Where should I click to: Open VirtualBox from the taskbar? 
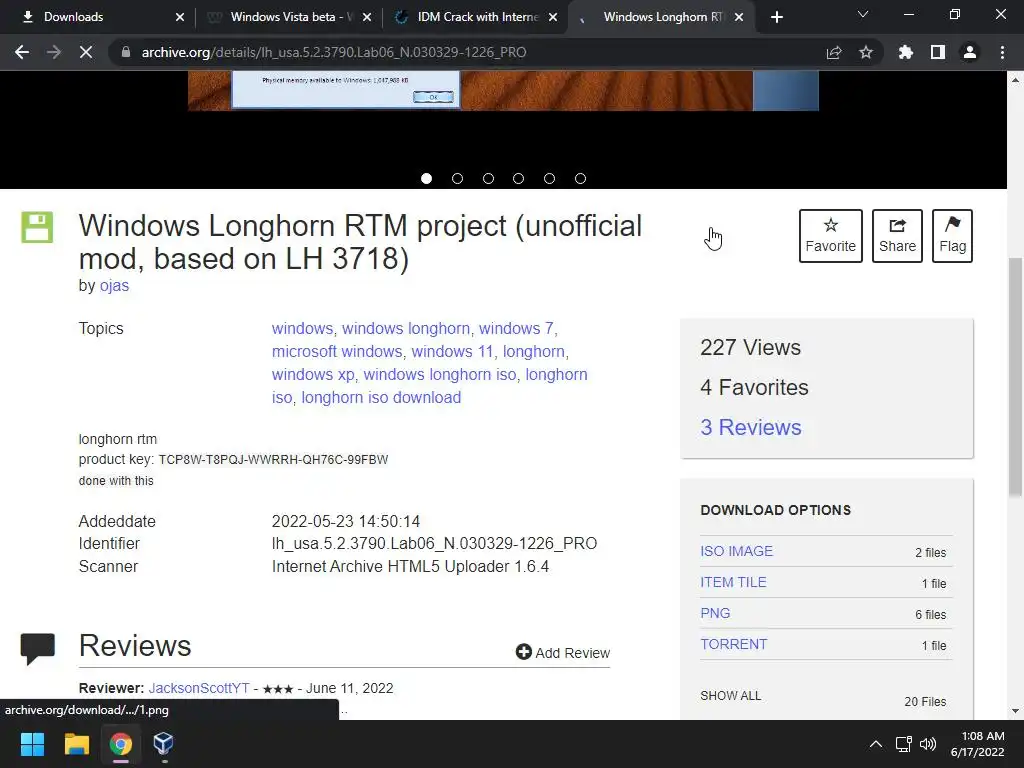pos(163,744)
